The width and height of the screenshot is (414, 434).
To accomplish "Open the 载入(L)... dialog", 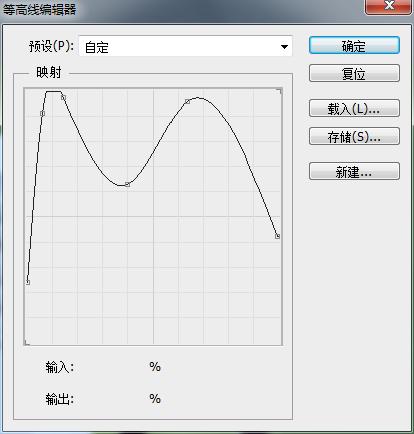I will coord(354,108).
